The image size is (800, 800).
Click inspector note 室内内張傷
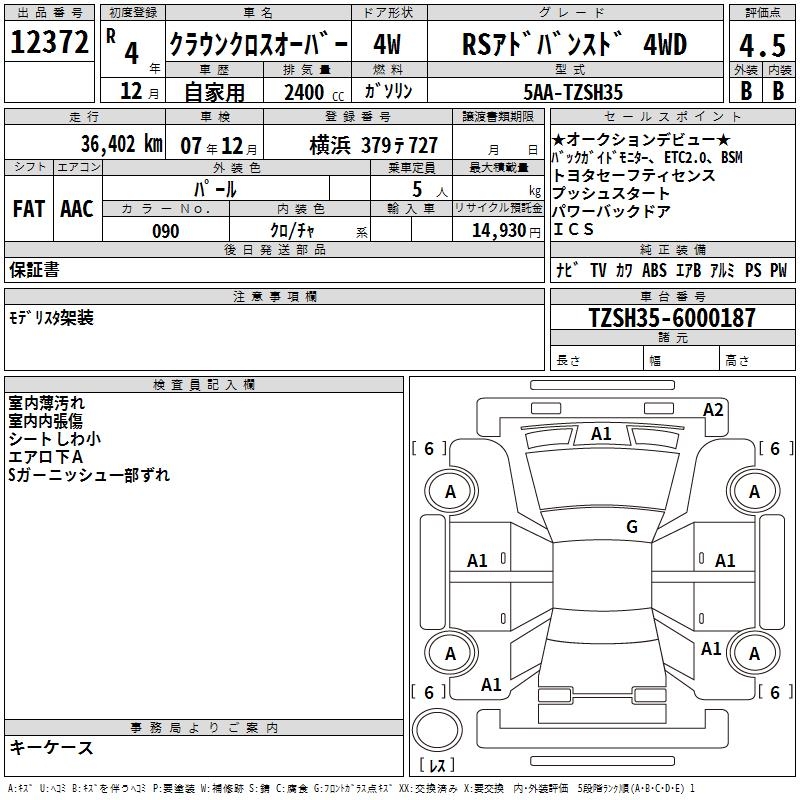[45, 421]
